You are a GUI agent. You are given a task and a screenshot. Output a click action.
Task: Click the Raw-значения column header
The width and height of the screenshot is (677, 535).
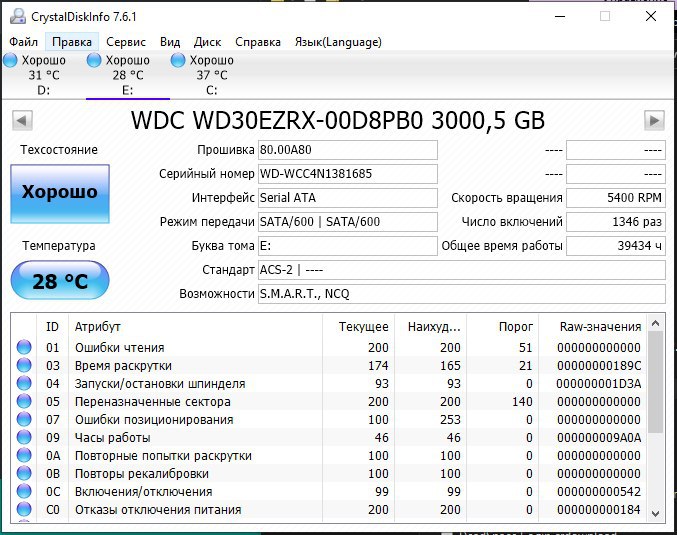tap(592, 326)
